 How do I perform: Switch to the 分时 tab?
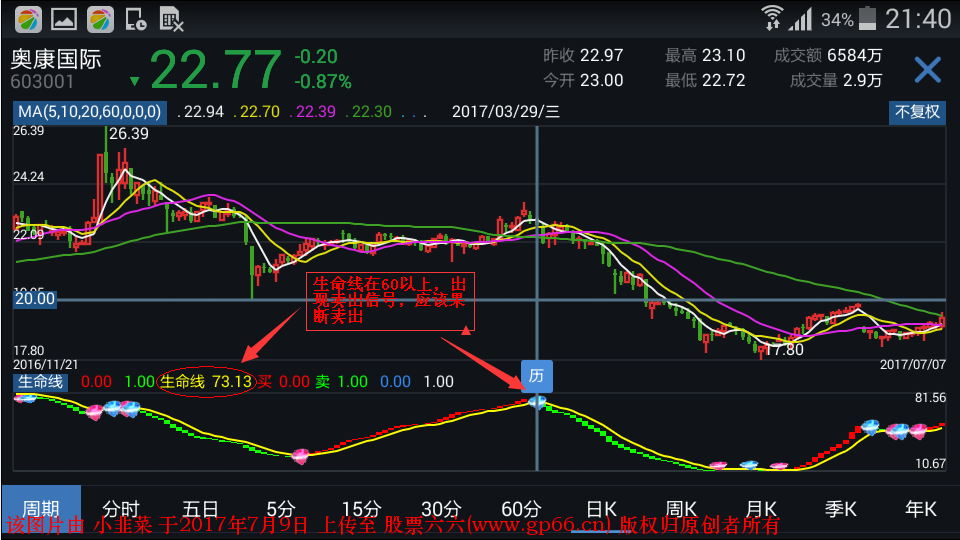pos(121,508)
